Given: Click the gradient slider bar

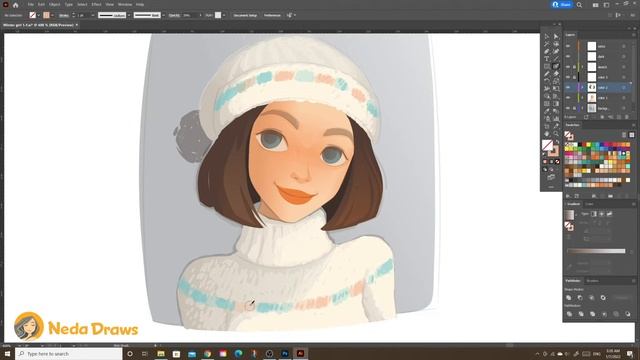Looking at the screenshot, I should (596, 251).
